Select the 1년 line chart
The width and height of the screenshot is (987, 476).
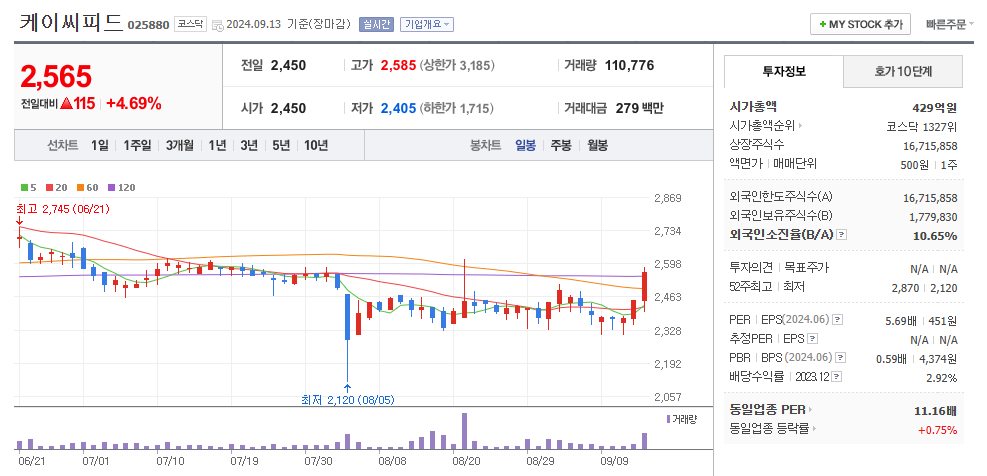pos(217,145)
